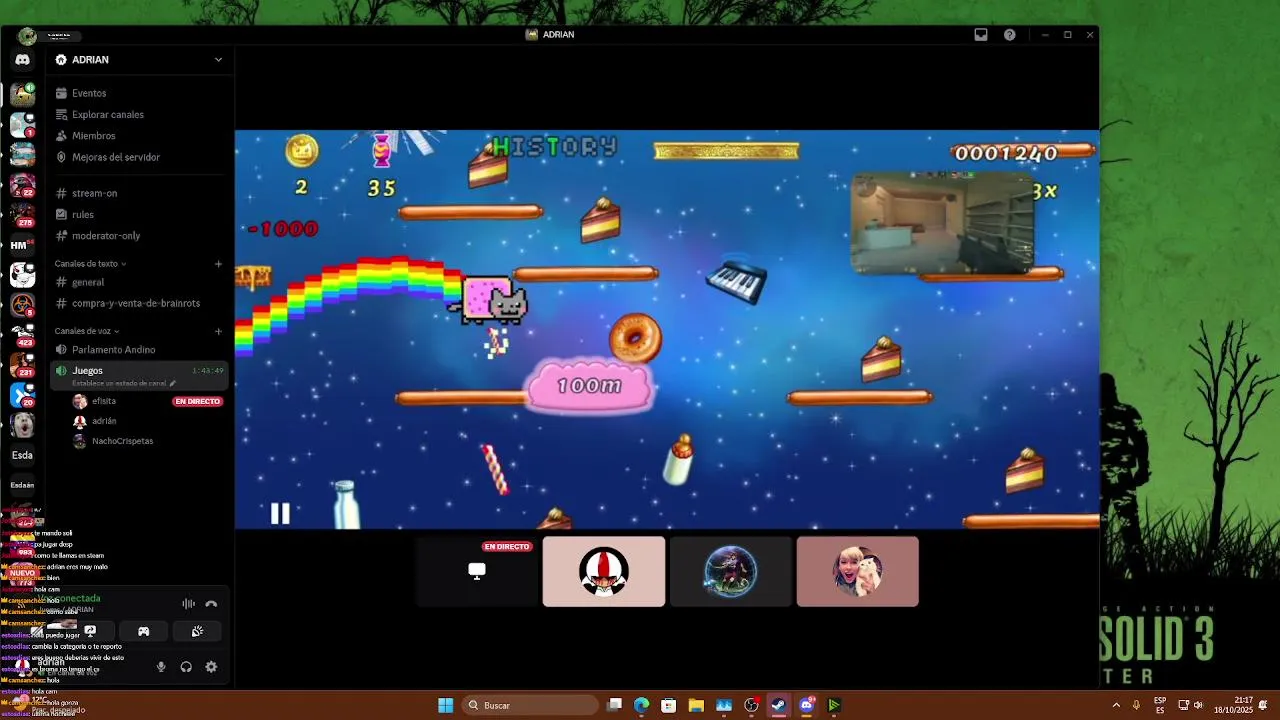Open the ESP language indicator in the tray
The height and width of the screenshot is (720, 1280).
click(1160, 705)
